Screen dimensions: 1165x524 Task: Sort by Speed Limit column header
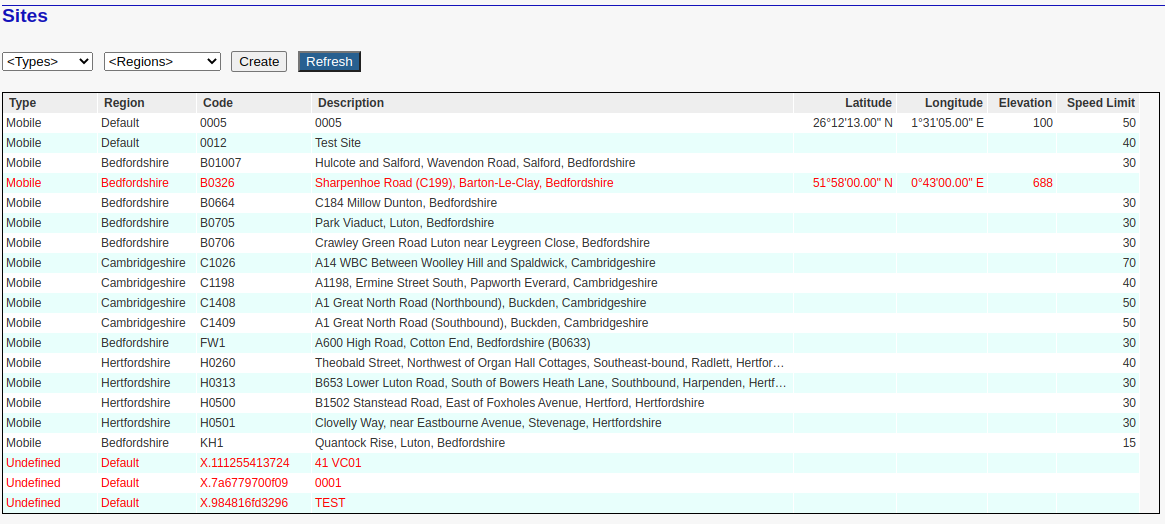point(1100,103)
